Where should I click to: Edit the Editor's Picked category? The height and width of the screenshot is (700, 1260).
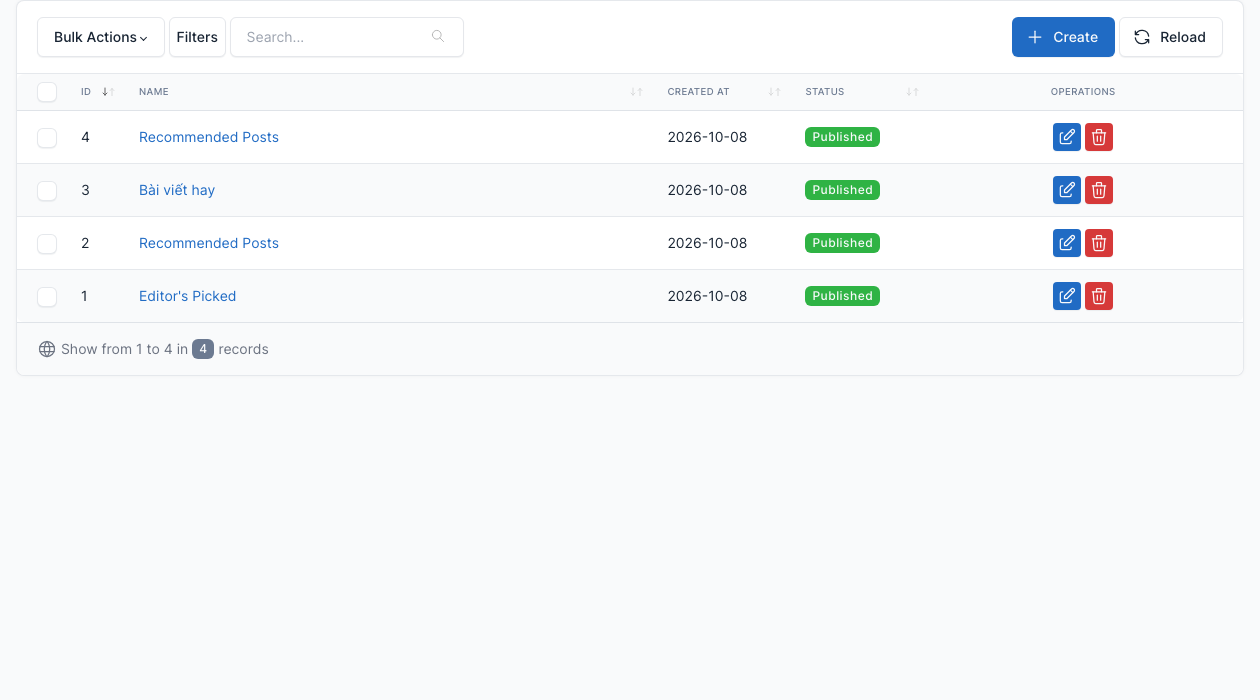click(1067, 296)
